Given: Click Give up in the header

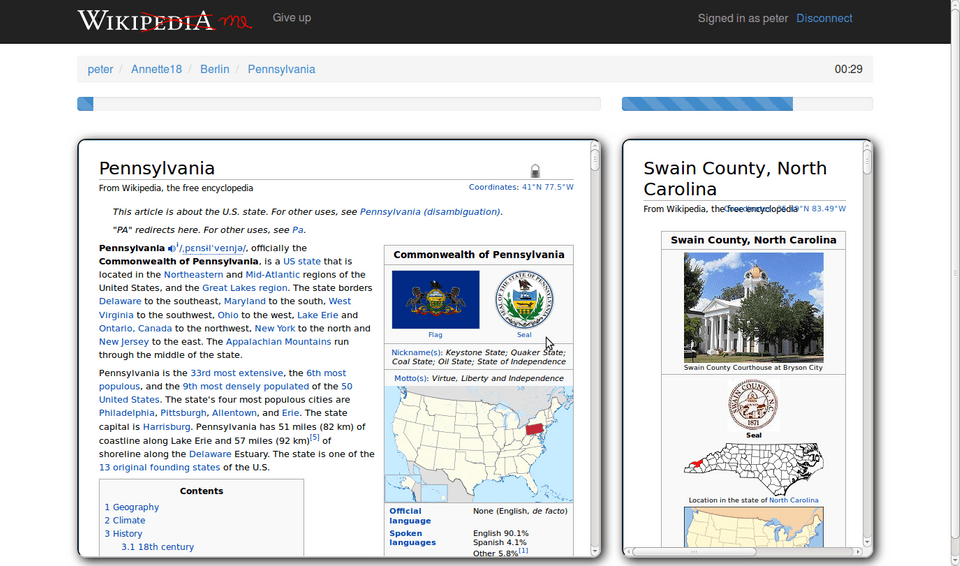Looking at the screenshot, I should [291, 18].
